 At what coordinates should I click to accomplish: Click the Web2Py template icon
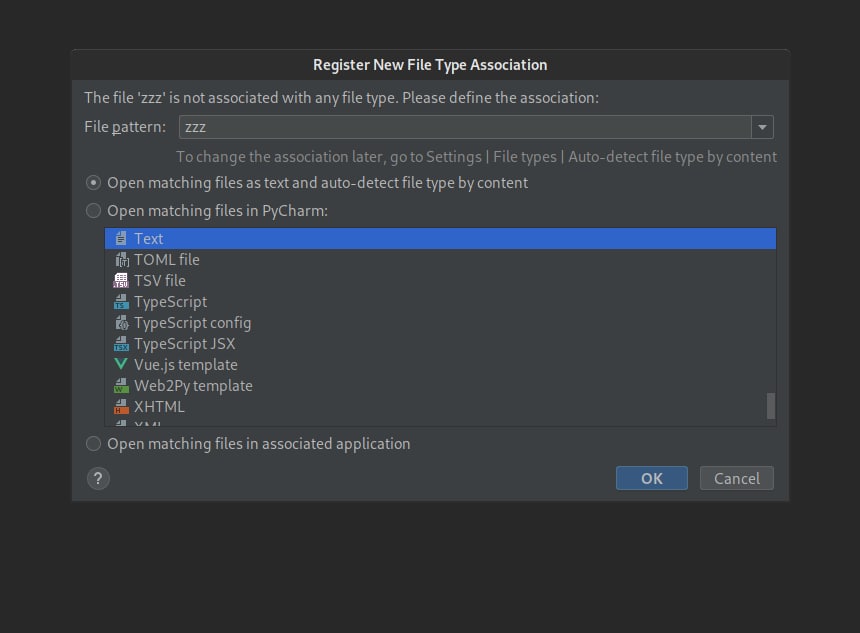pos(121,386)
